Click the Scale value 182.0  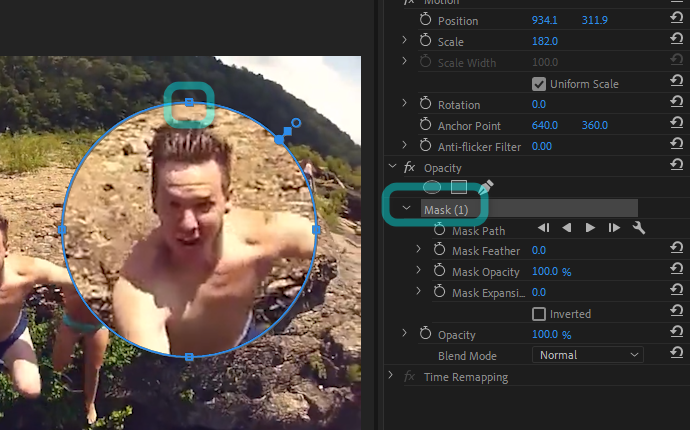point(545,41)
